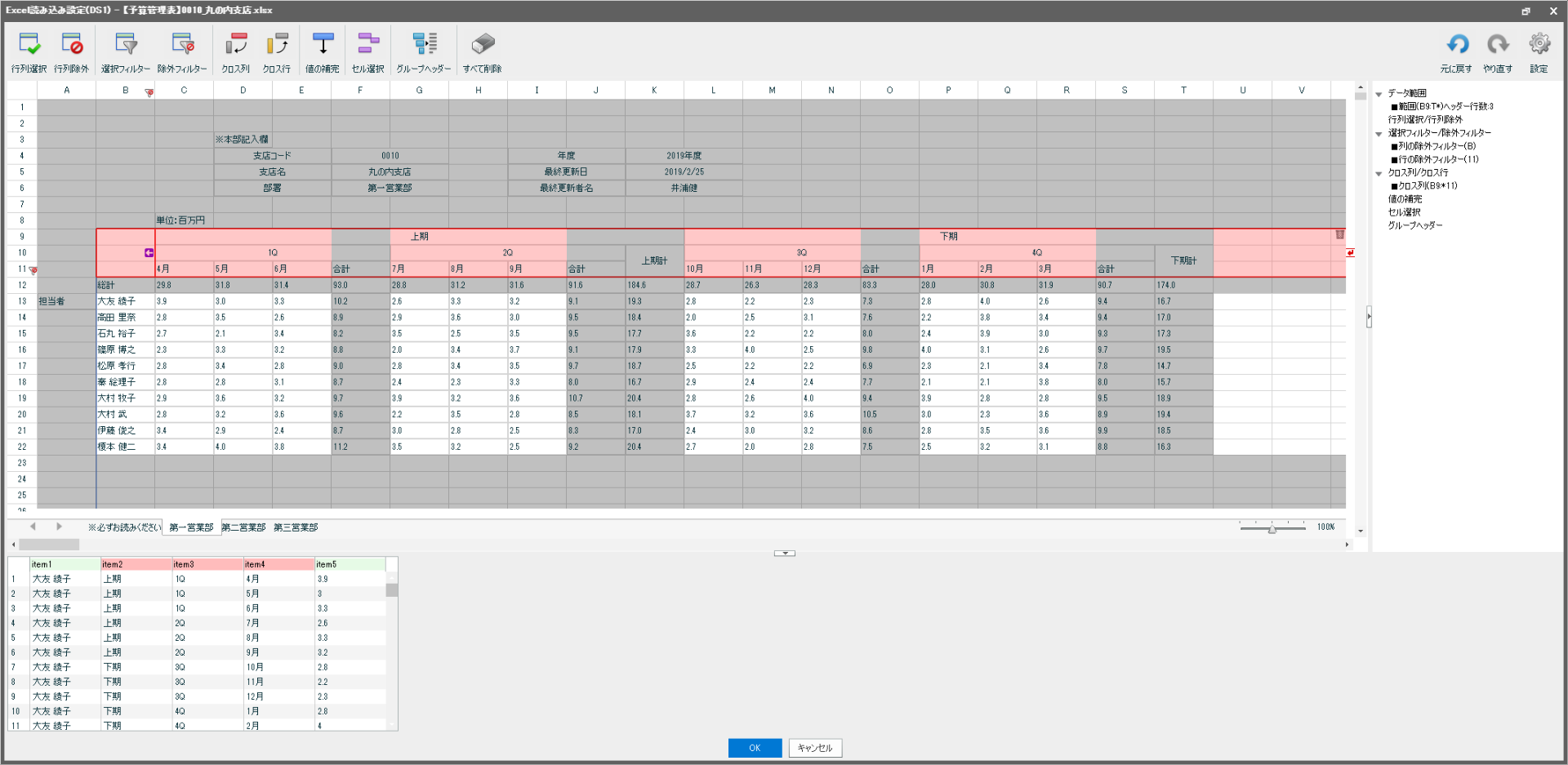
Task: Adjust the zoom slider near 100%
Action: pos(1272,529)
